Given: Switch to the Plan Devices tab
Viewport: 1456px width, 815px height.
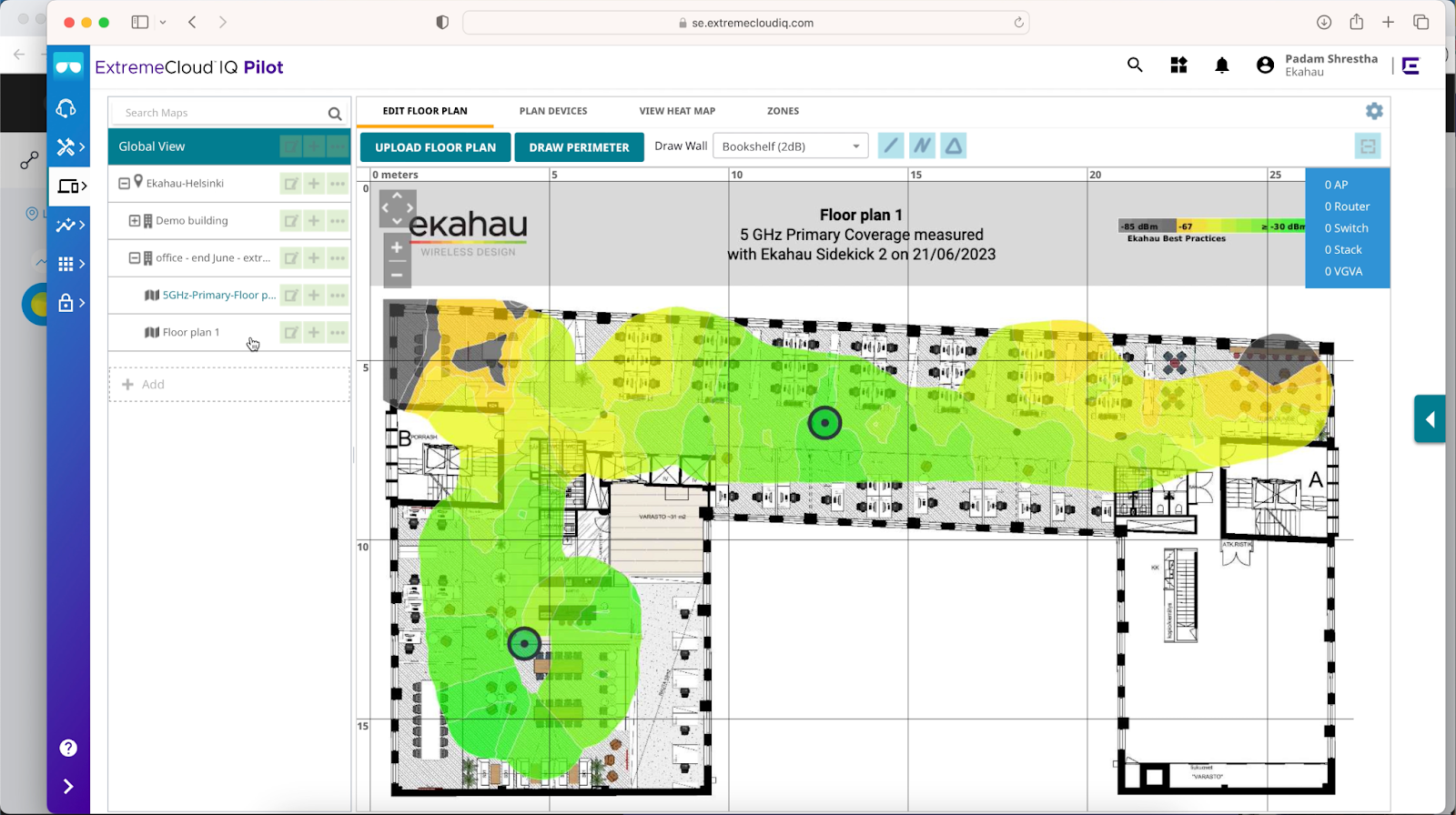Looking at the screenshot, I should pyautogui.click(x=553, y=111).
